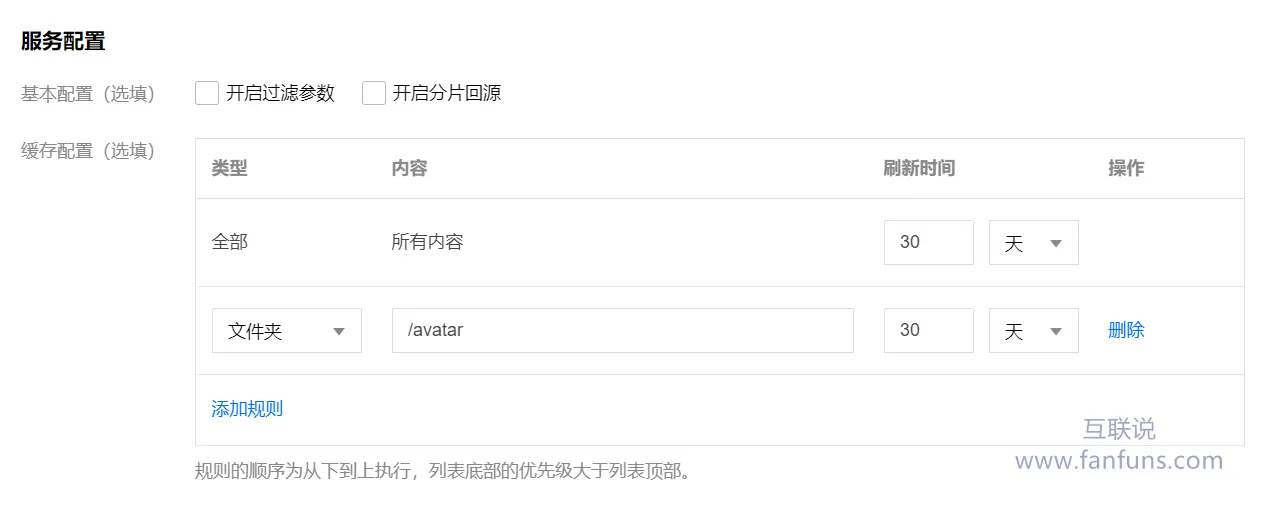Select the refresh time field in 全部 row

tap(929, 243)
